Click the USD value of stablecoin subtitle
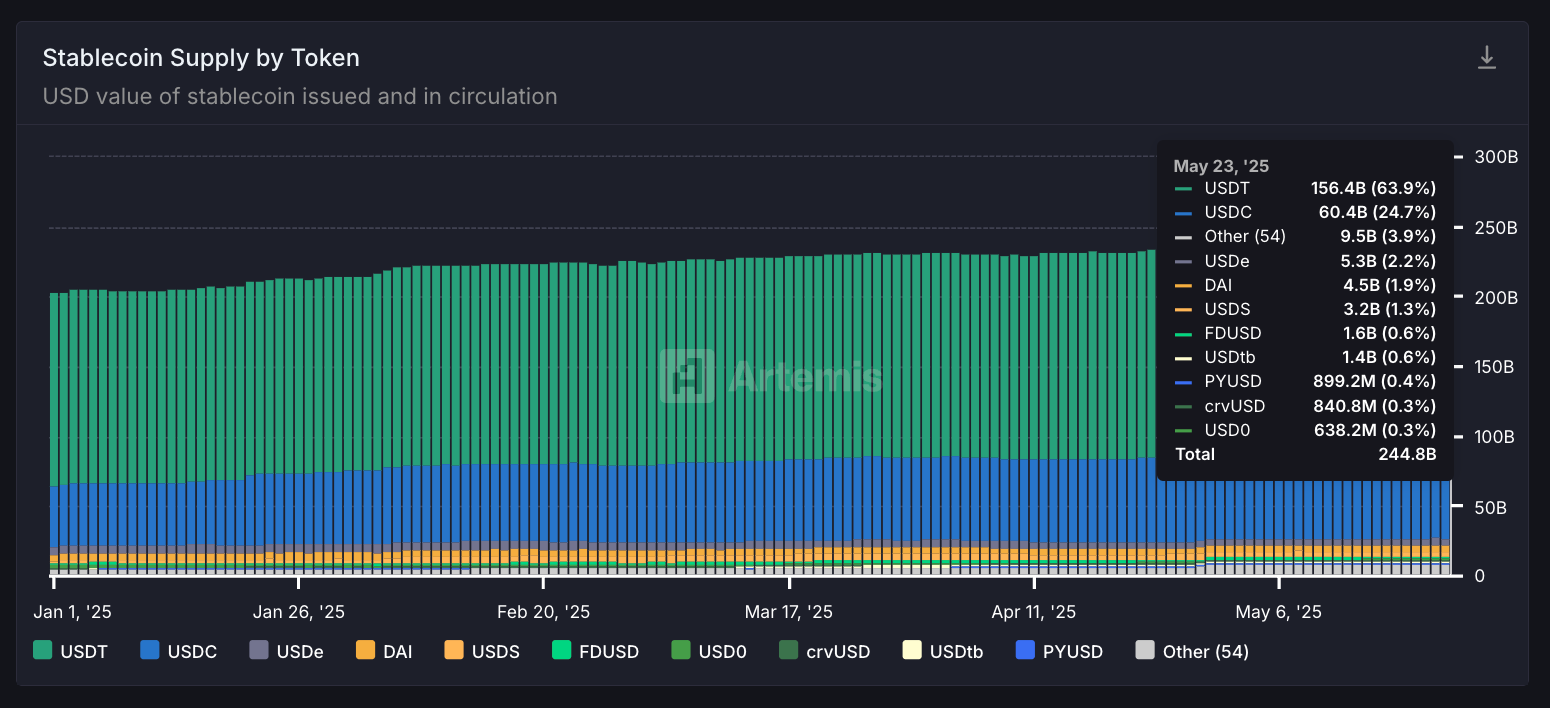Screen dimensions: 1550x708 [300, 97]
